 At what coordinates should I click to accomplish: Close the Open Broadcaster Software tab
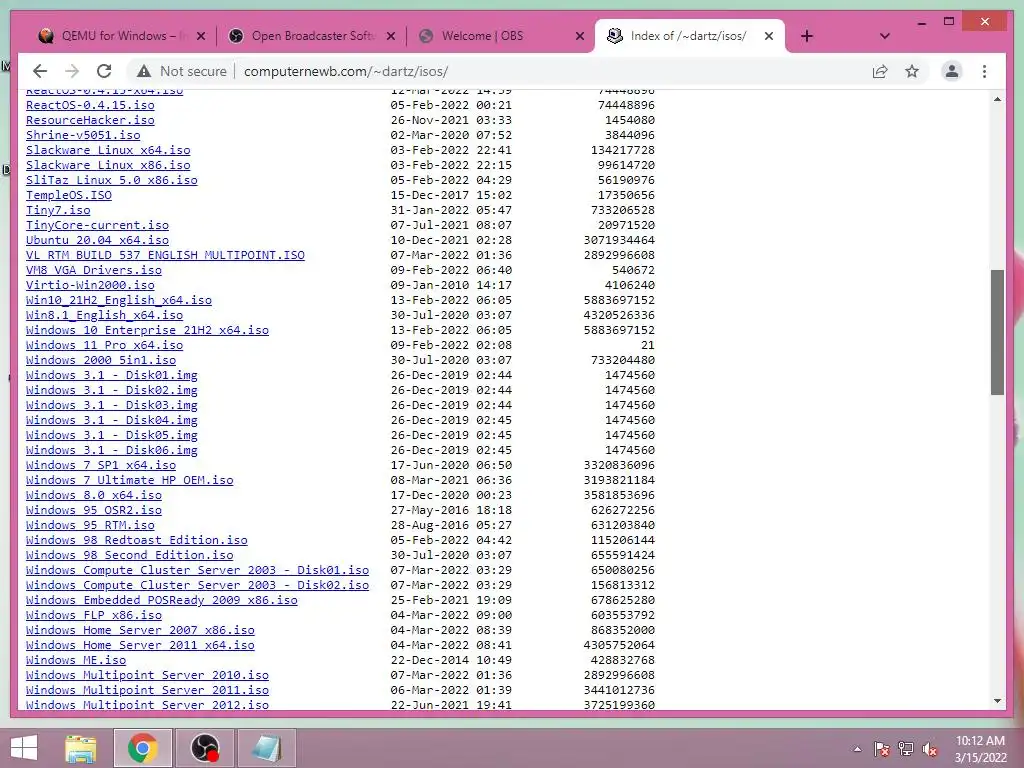tap(391, 36)
